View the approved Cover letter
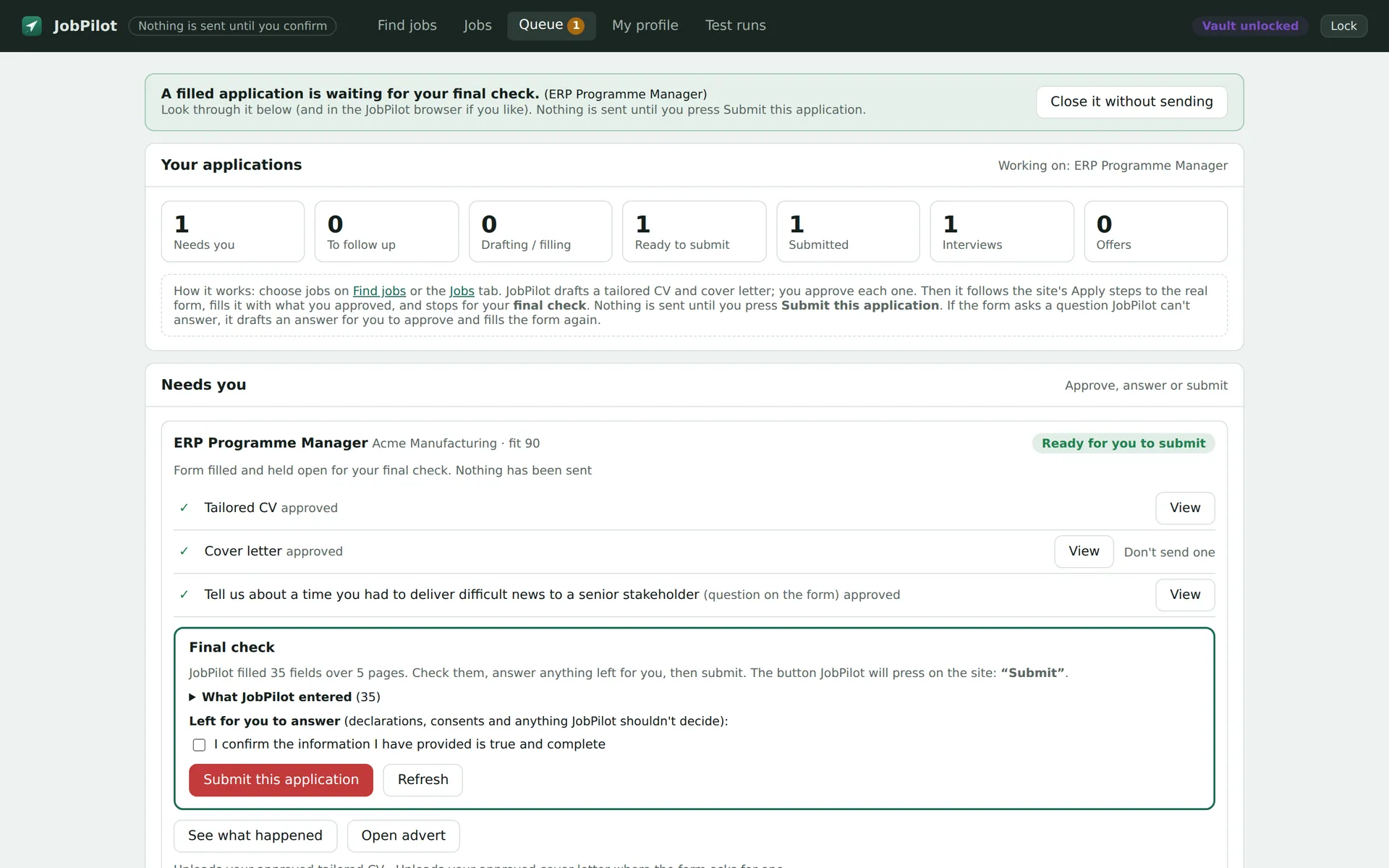 pyautogui.click(x=1084, y=551)
